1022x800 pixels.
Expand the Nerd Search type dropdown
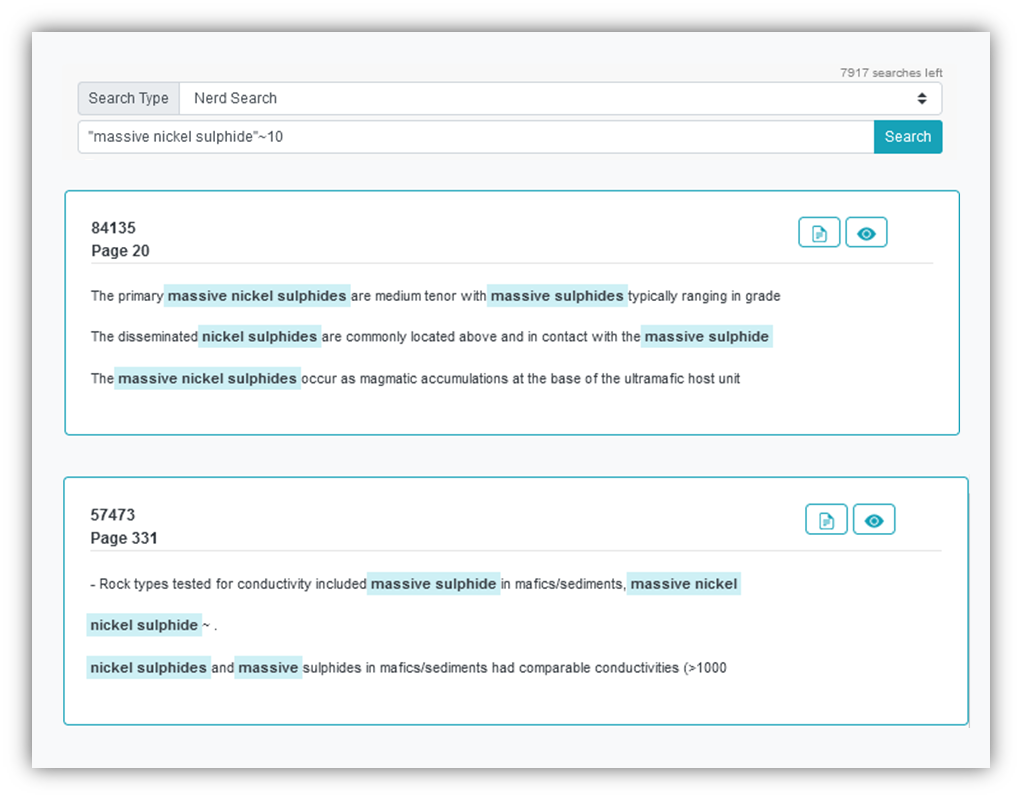coord(561,98)
